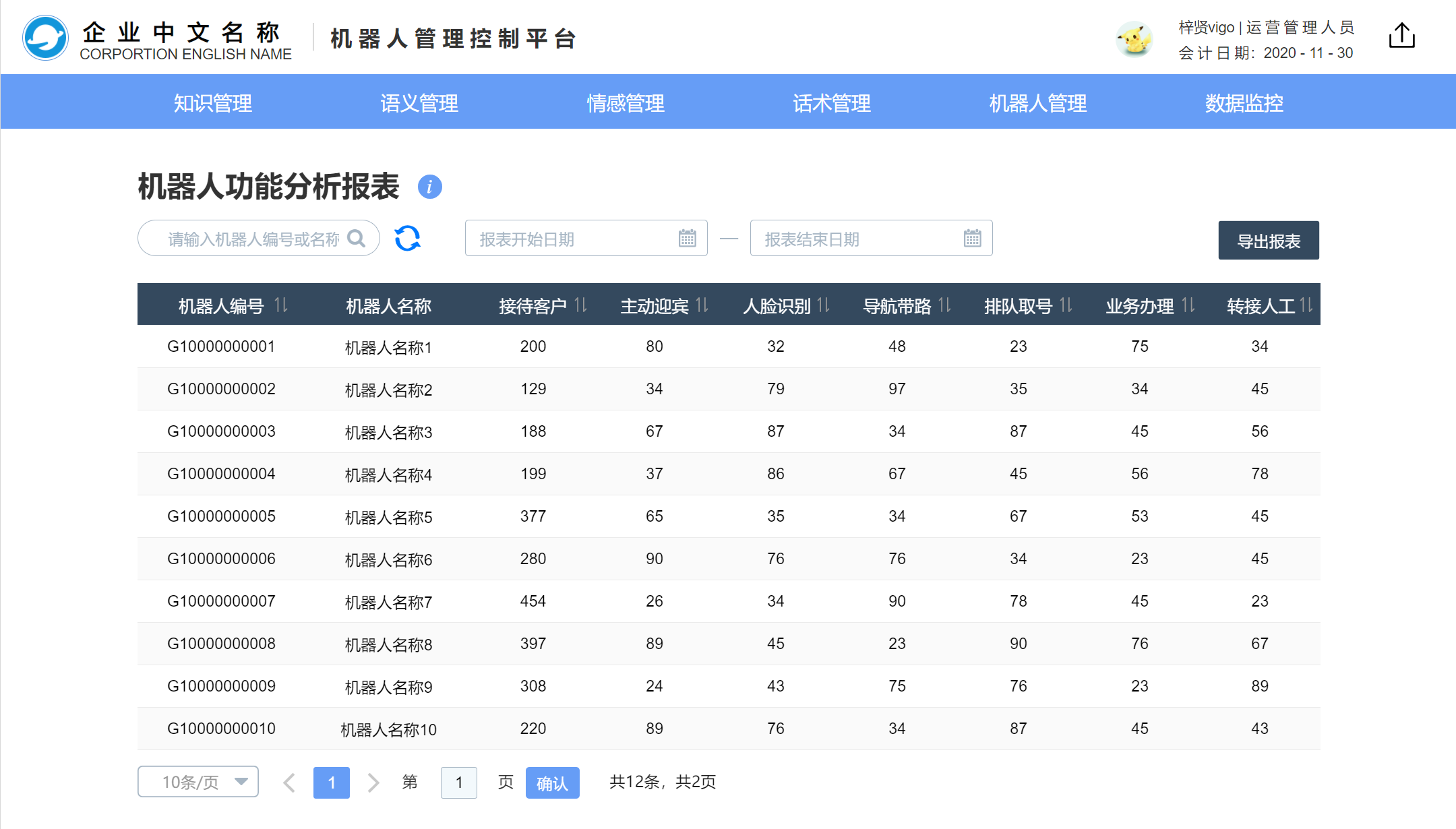Click the search magnifier icon
The height and width of the screenshot is (829, 1456).
tap(356, 239)
